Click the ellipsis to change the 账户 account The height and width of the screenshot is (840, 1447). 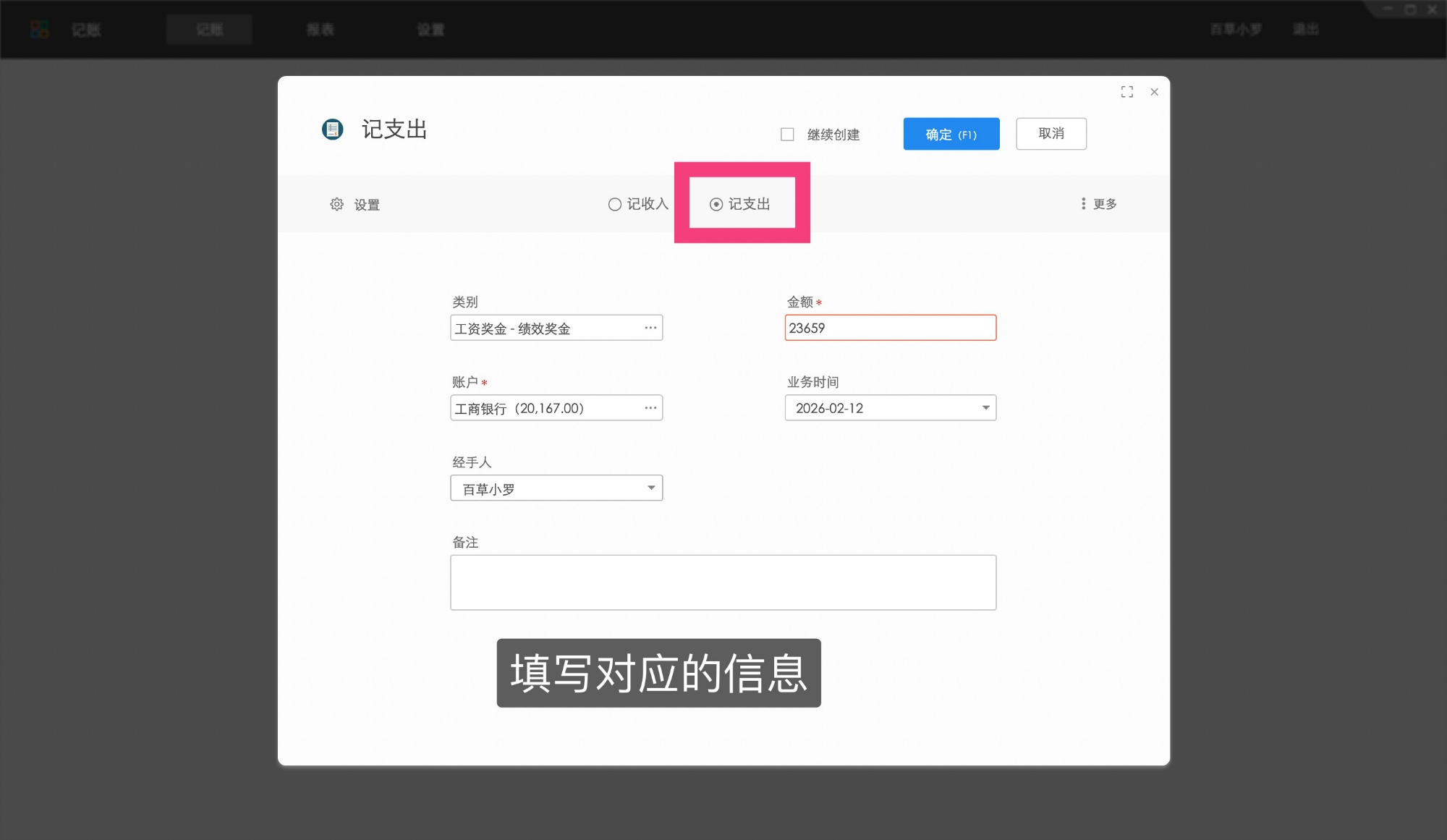click(x=650, y=407)
